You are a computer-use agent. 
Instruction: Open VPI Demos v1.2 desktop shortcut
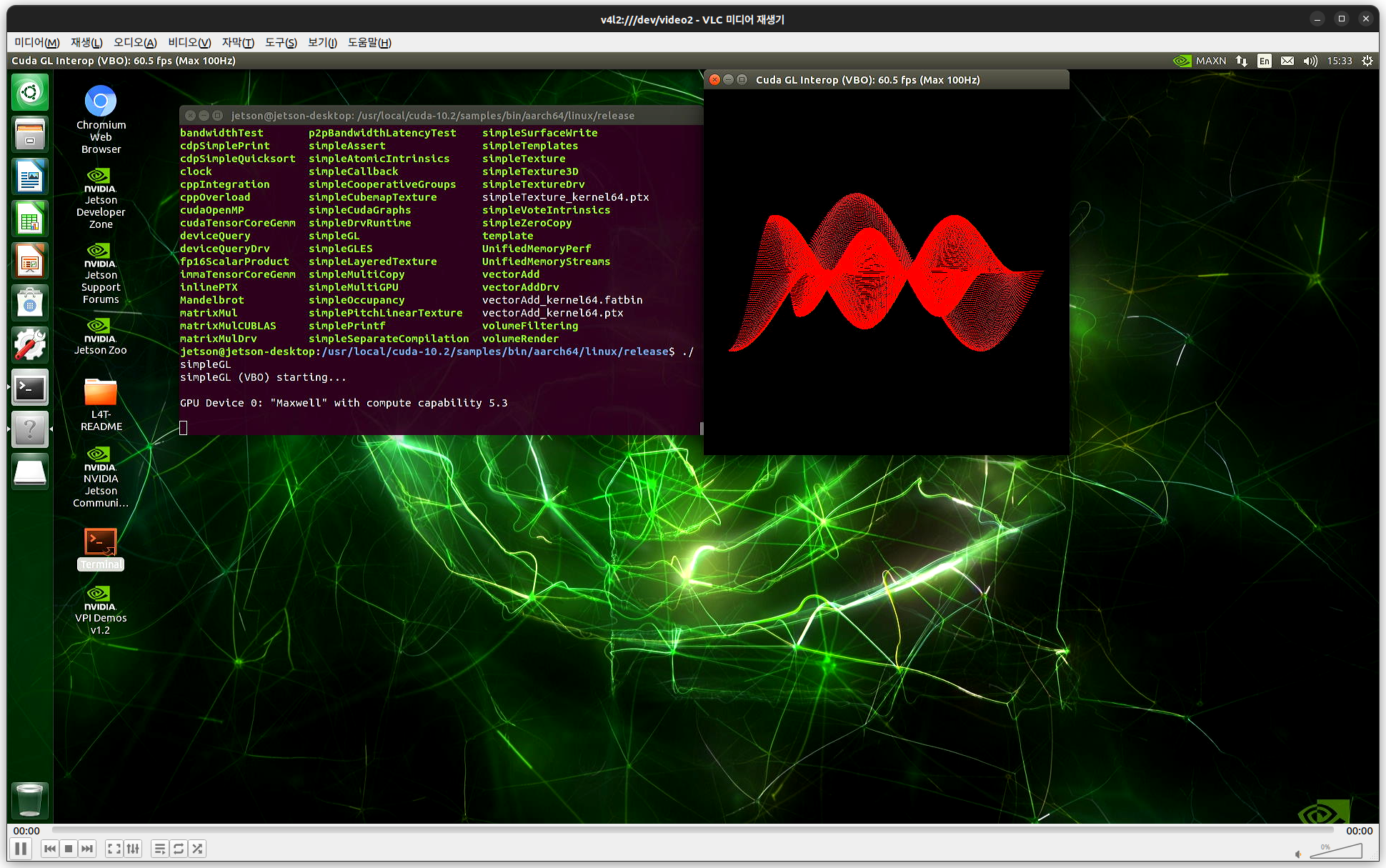101,610
